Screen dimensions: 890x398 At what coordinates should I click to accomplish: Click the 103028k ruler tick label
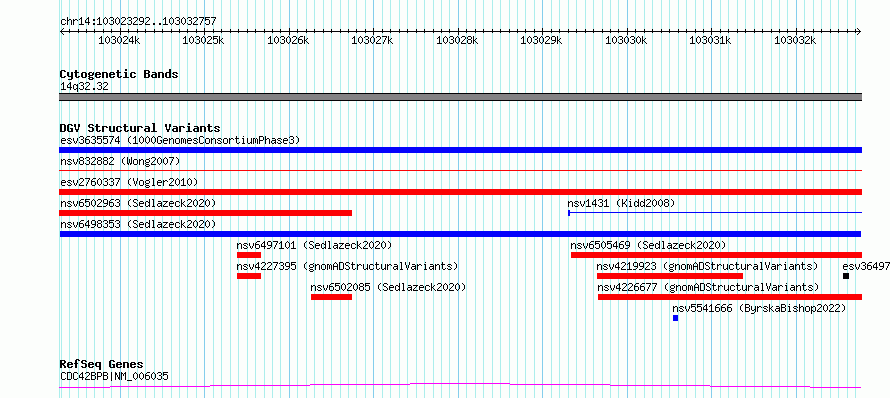coord(456,40)
